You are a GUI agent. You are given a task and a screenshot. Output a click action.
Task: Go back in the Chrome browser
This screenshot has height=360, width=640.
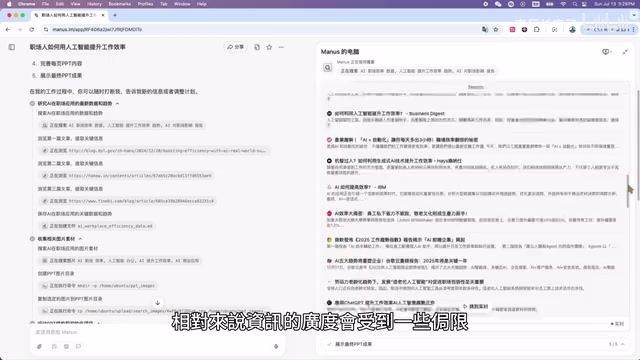click(8, 29)
